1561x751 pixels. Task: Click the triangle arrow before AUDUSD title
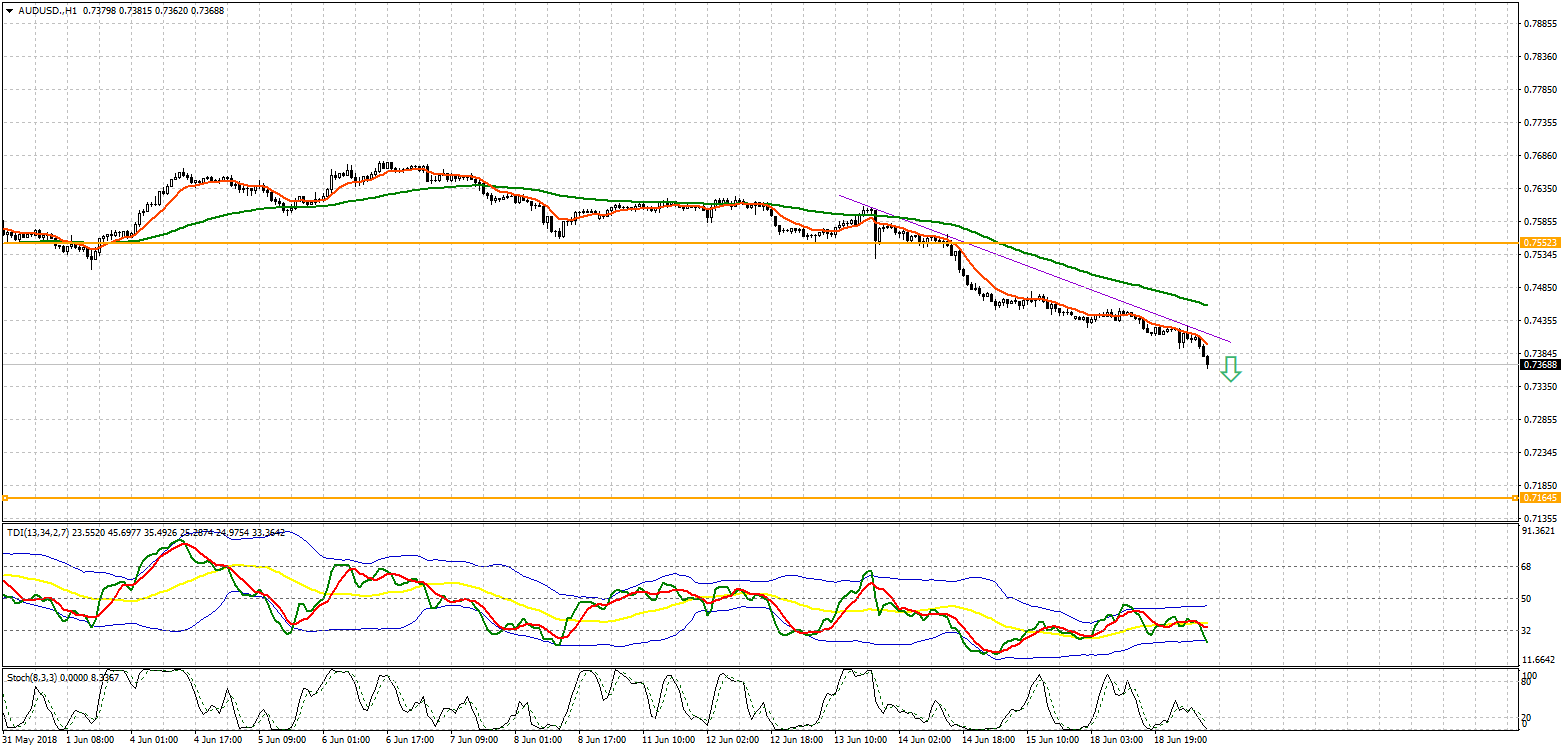pos(9,10)
